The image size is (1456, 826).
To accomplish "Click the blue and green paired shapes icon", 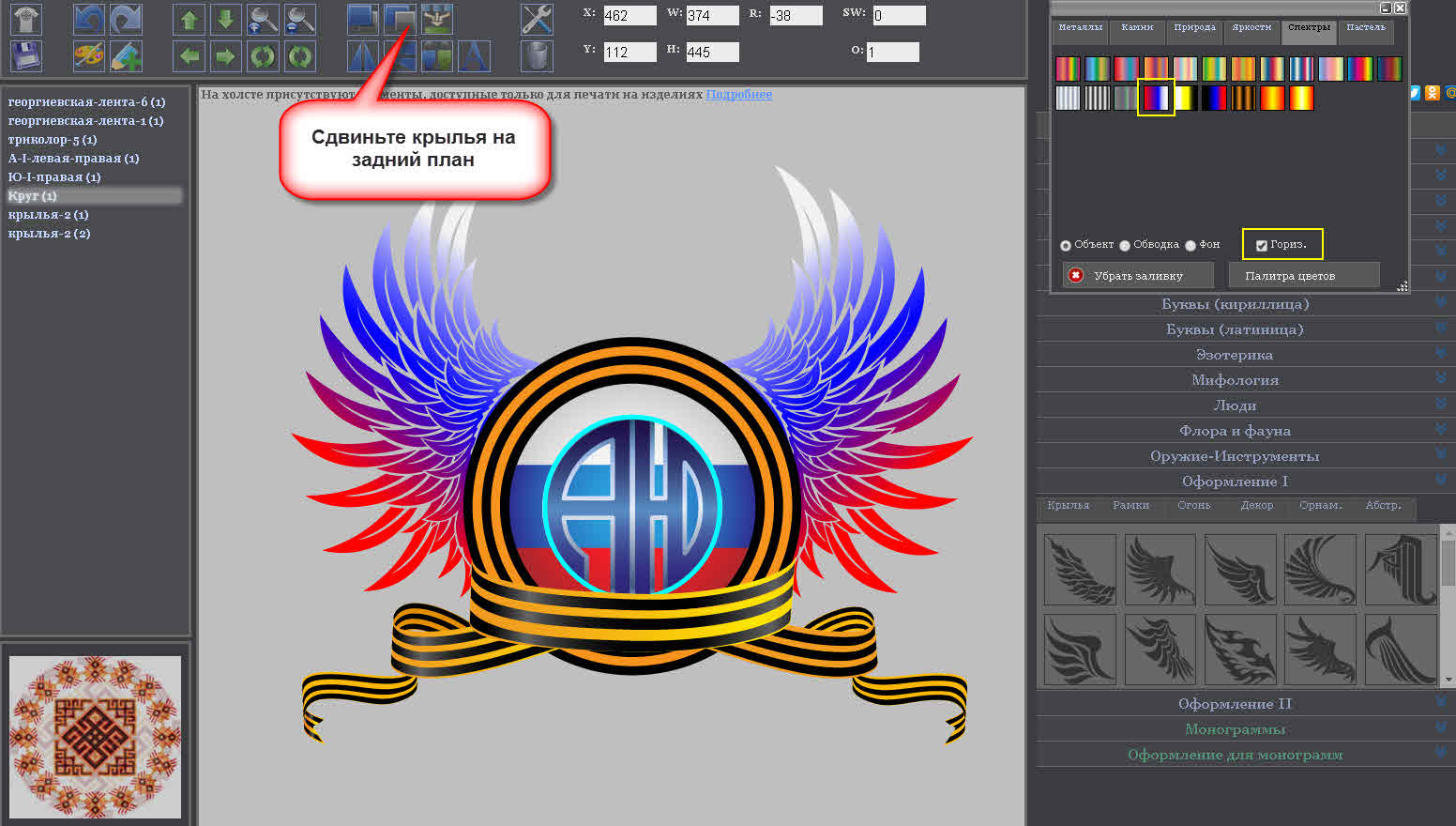I will pyautogui.click(x=437, y=56).
